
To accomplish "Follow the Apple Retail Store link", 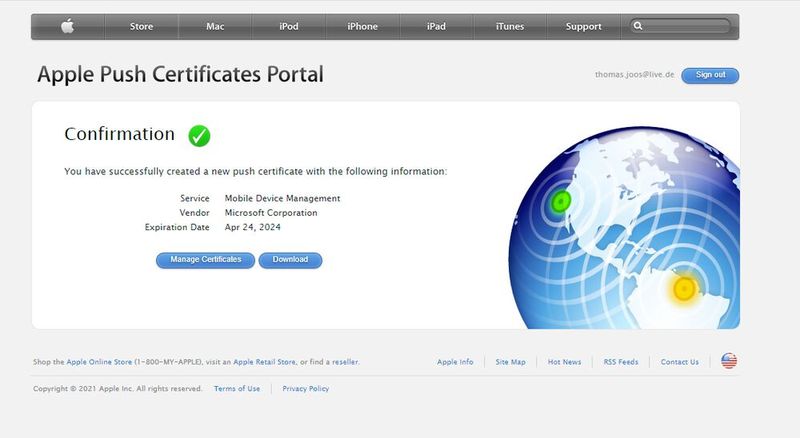I will click(x=264, y=362).
